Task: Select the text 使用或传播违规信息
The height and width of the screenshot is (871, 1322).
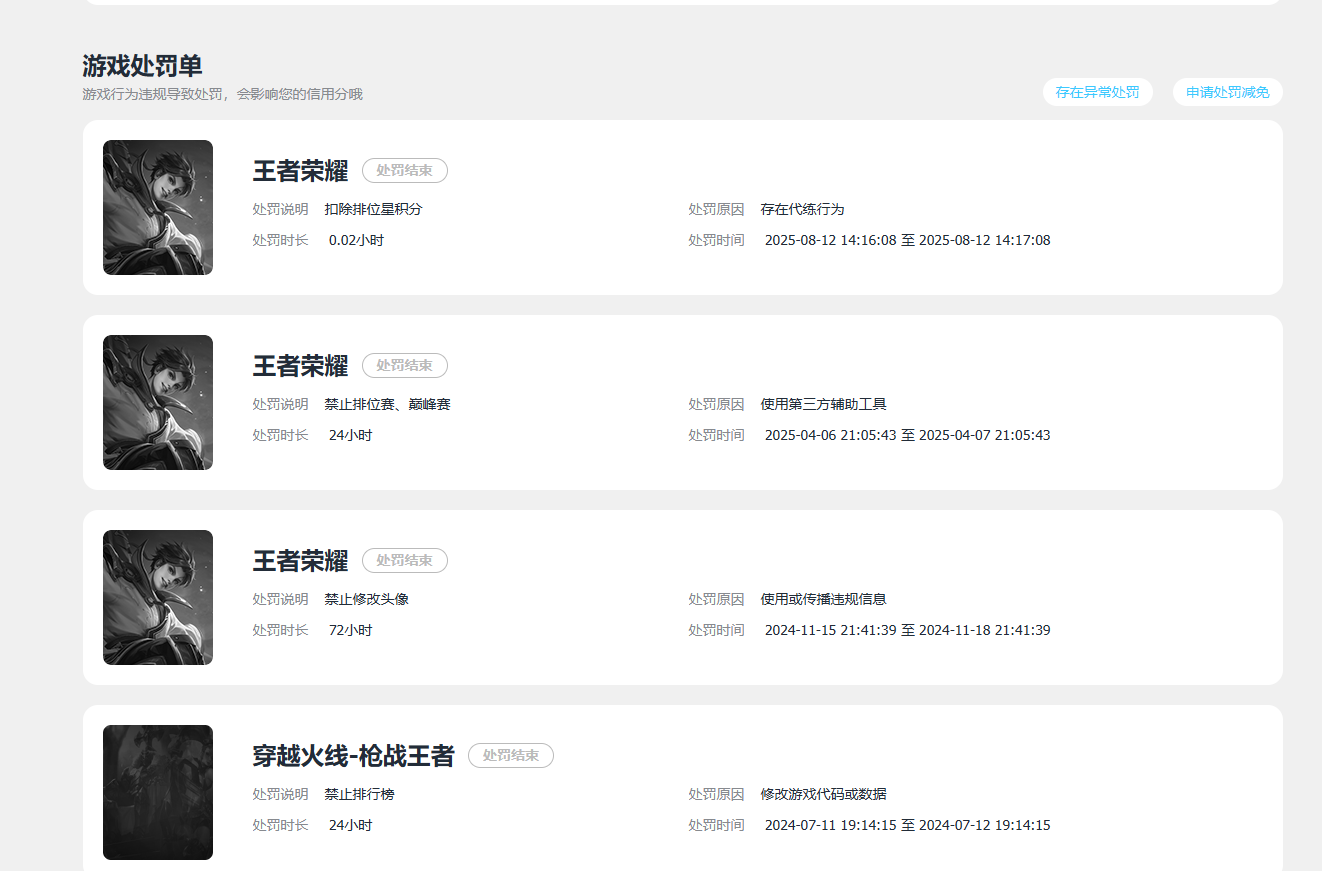Action: [x=823, y=600]
